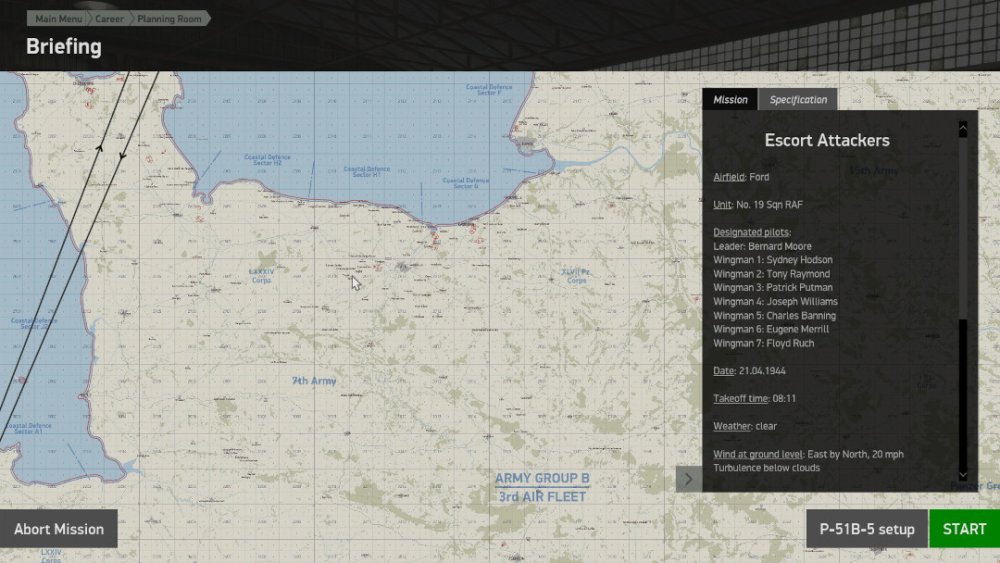Viewport: 1000px width, 563px height.
Task: Return to Planning Room breadcrumb
Action: click(x=170, y=18)
